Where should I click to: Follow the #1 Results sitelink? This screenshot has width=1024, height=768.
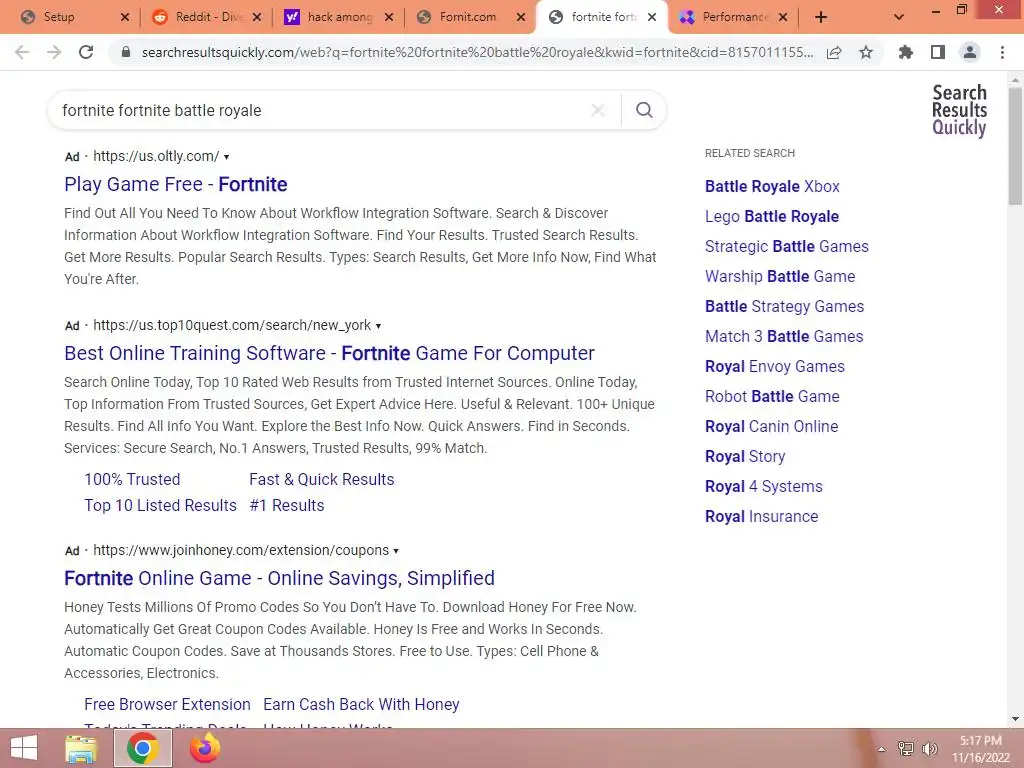tap(287, 505)
